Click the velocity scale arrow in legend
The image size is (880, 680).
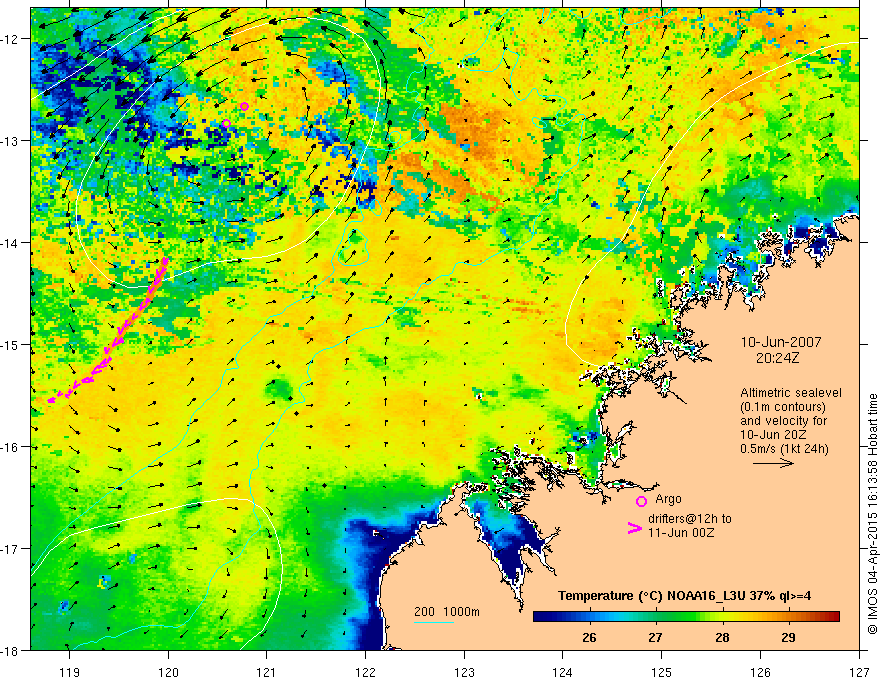[773, 463]
